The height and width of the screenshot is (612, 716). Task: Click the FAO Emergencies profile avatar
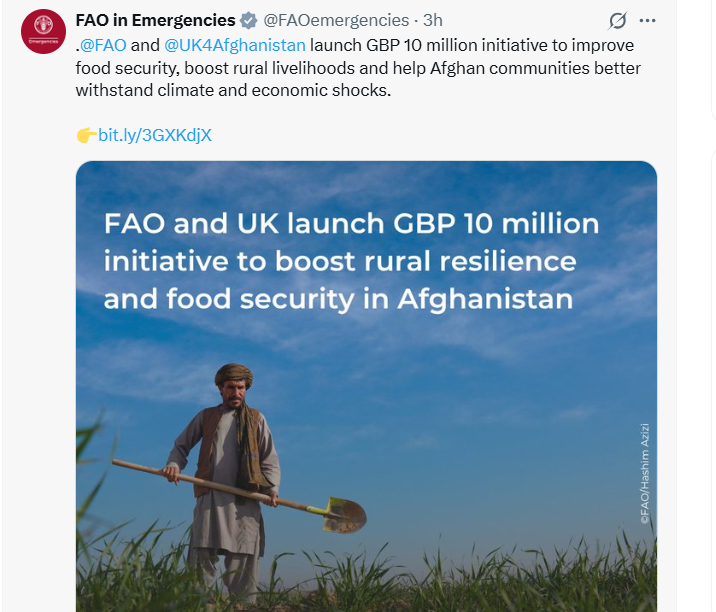[44, 31]
